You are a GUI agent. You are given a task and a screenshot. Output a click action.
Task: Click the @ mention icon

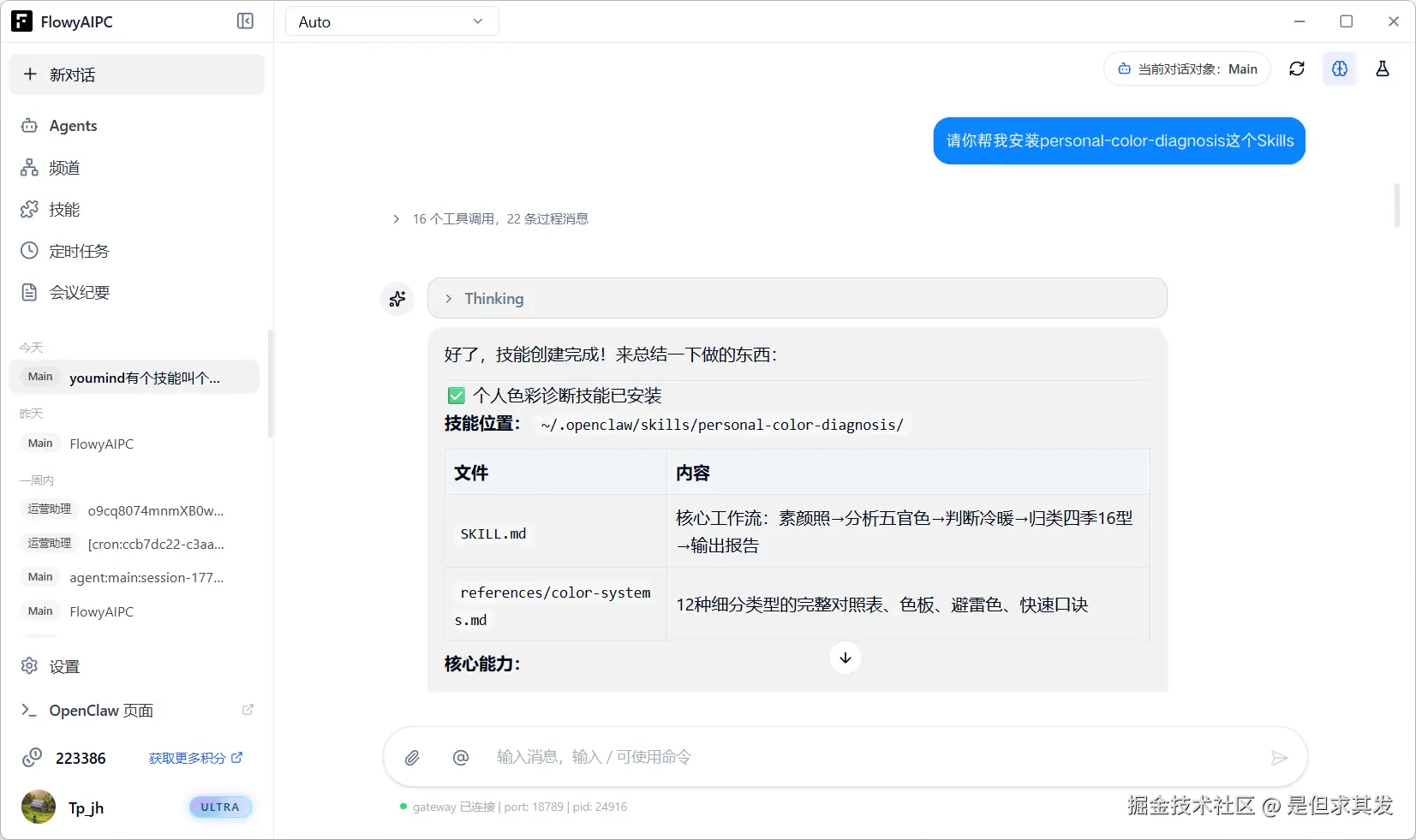pyautogui.click(x=461, y=758)
